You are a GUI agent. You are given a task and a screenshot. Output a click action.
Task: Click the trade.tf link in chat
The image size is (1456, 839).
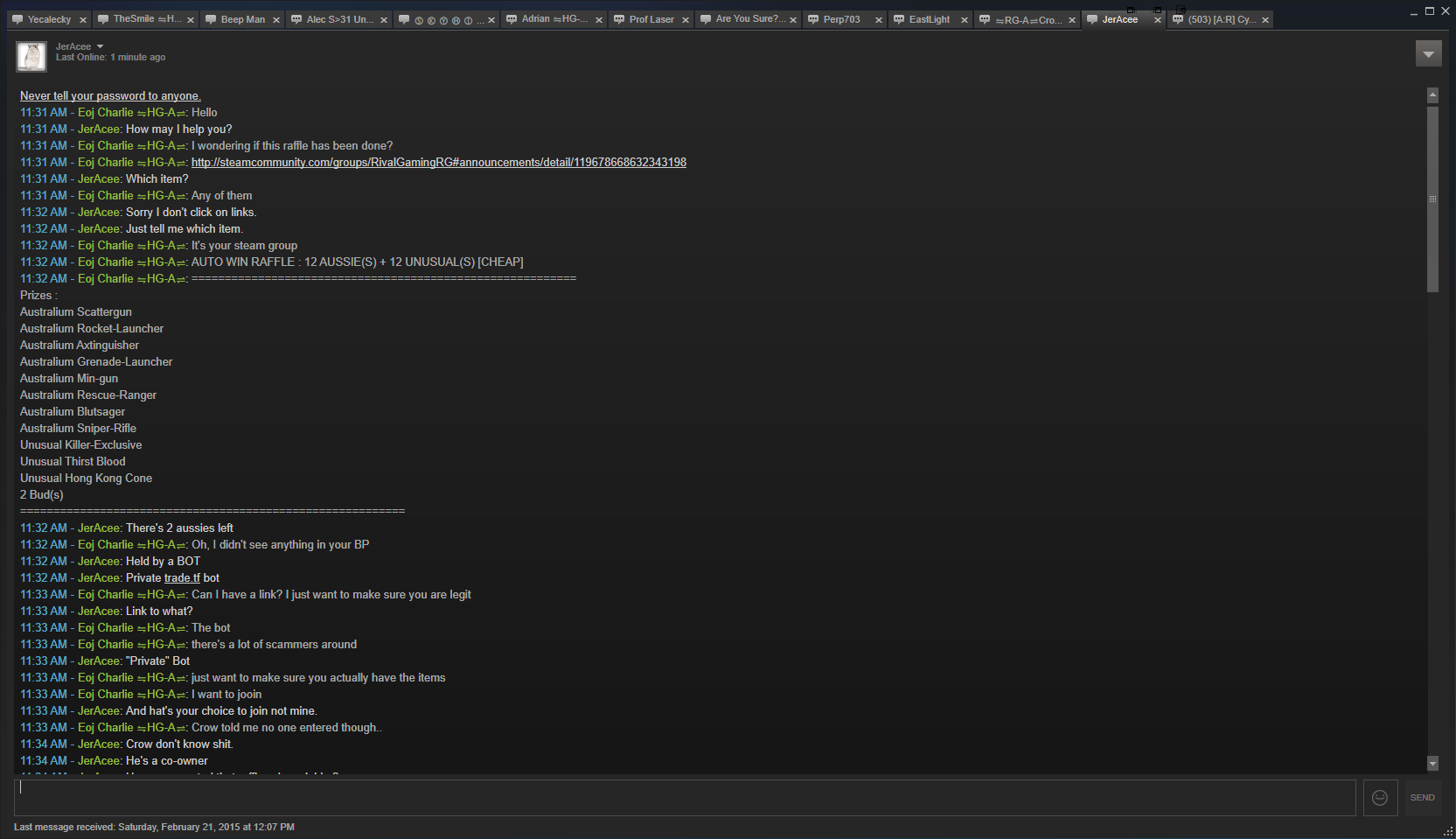pyautogui.click(x=182, y=578)
